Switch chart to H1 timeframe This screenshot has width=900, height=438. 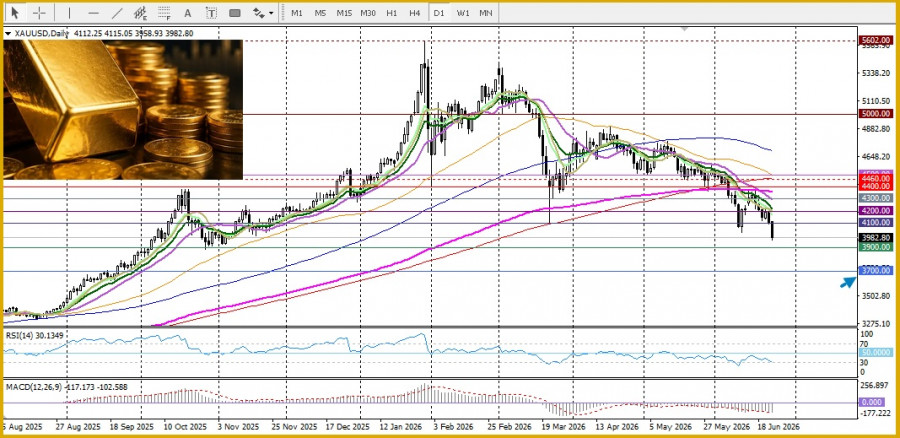391,13
